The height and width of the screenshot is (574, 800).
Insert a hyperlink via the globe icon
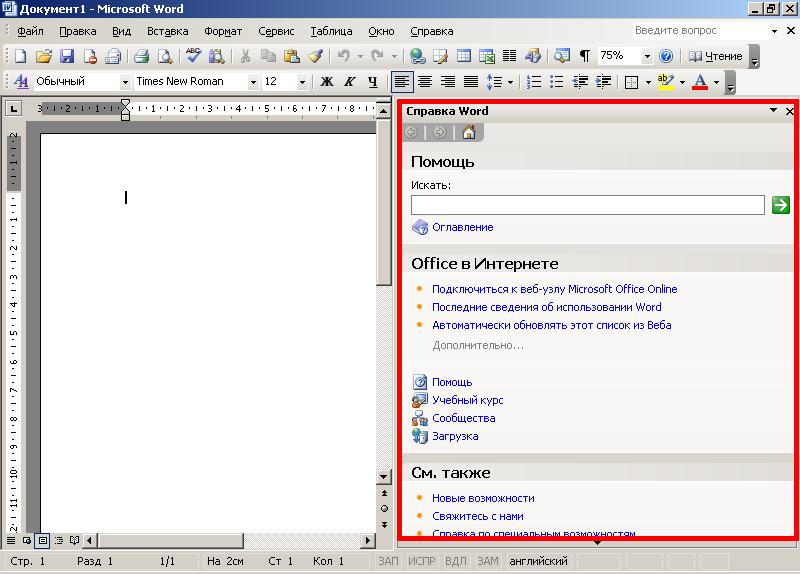(418, 56)
